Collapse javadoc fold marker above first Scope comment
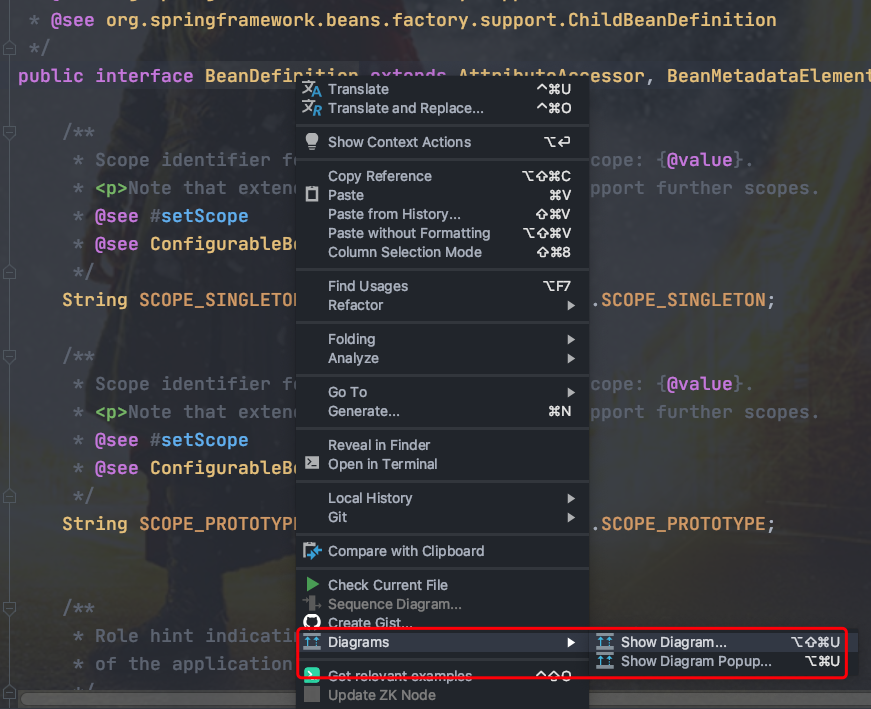This screenshot has width=871, height=709. pyautogui.click(x=9, y=132)
